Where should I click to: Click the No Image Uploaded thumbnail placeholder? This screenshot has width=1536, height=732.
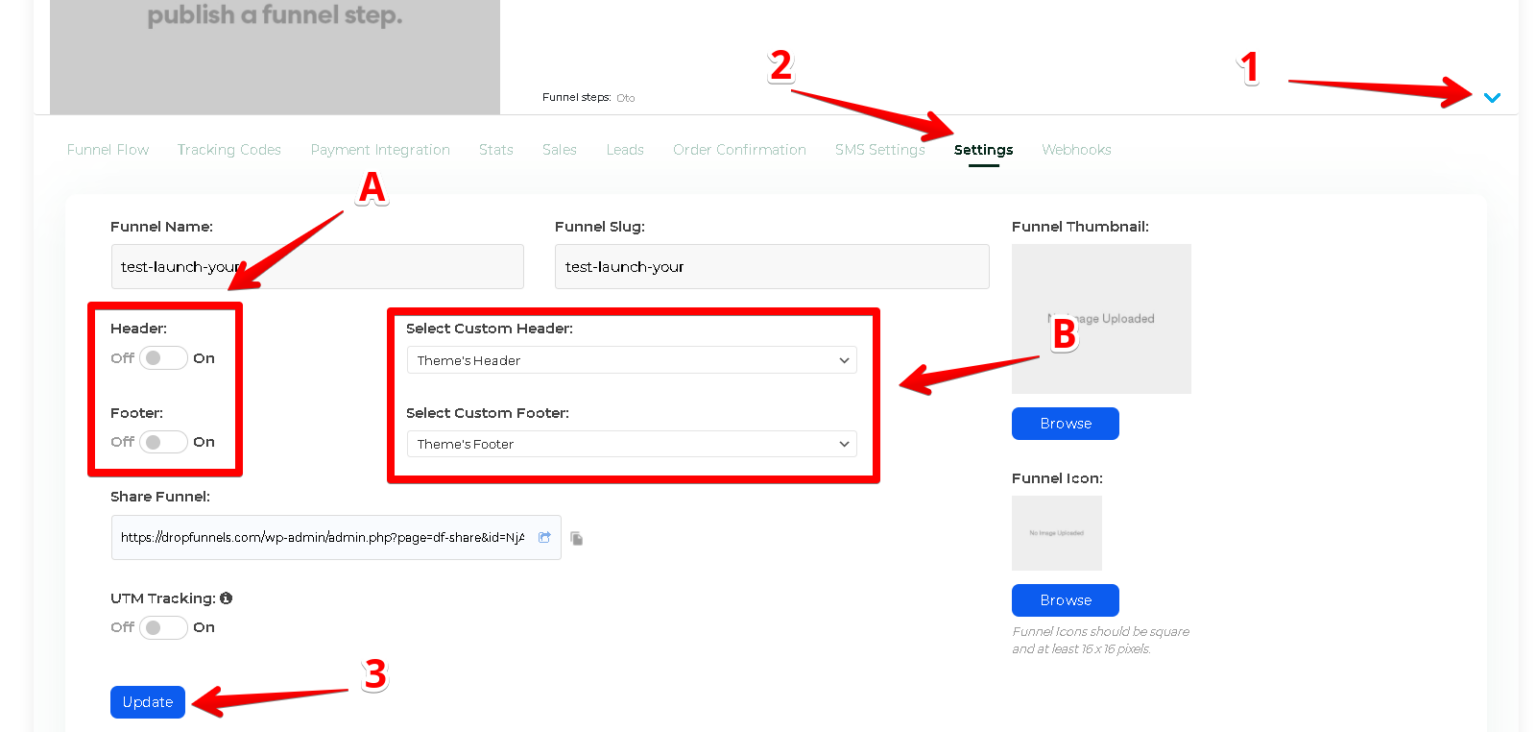[1101, 318]
